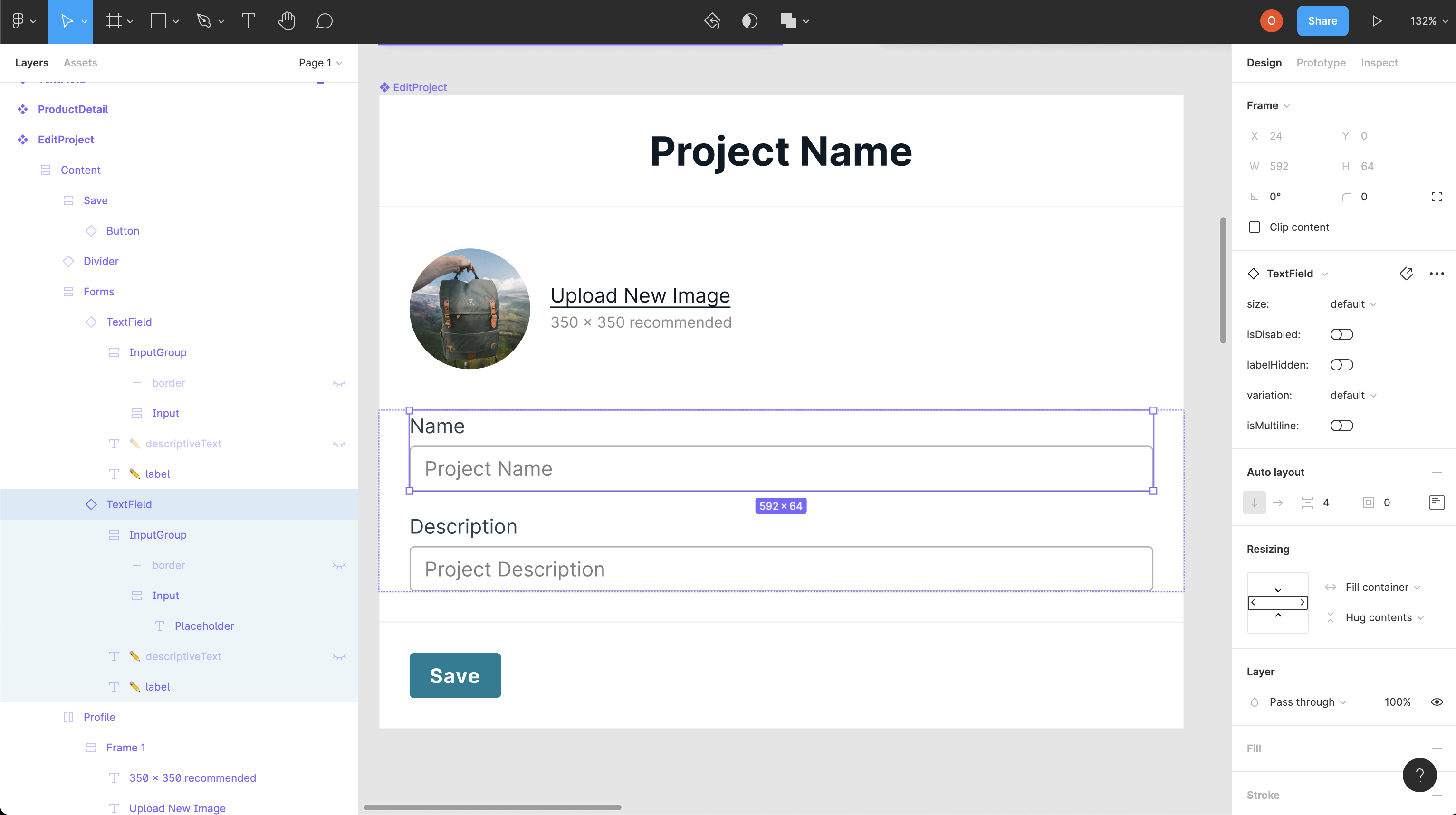The height and width of the screenshot is (815, 1456).
Task: Click the layer opacity 100% value
Action: coord(1397,701)
